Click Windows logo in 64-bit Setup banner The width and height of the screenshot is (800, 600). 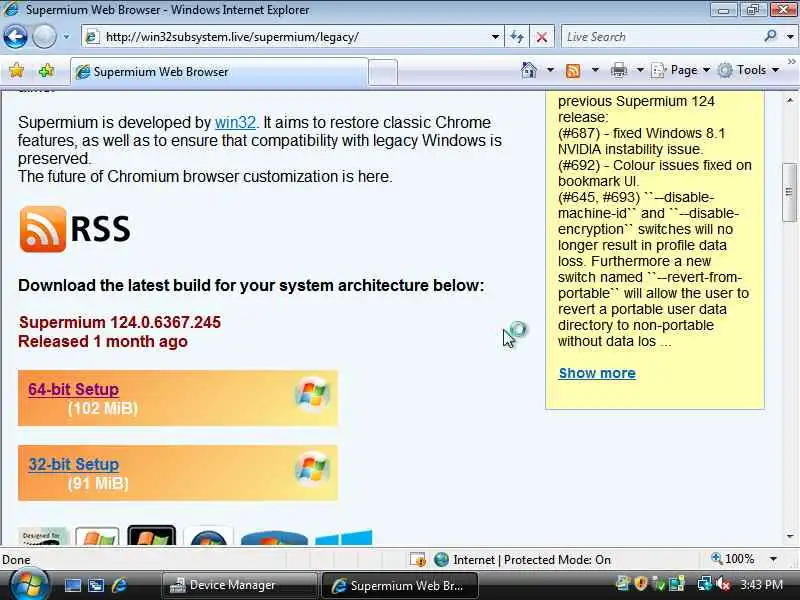[x=312, y=394]
